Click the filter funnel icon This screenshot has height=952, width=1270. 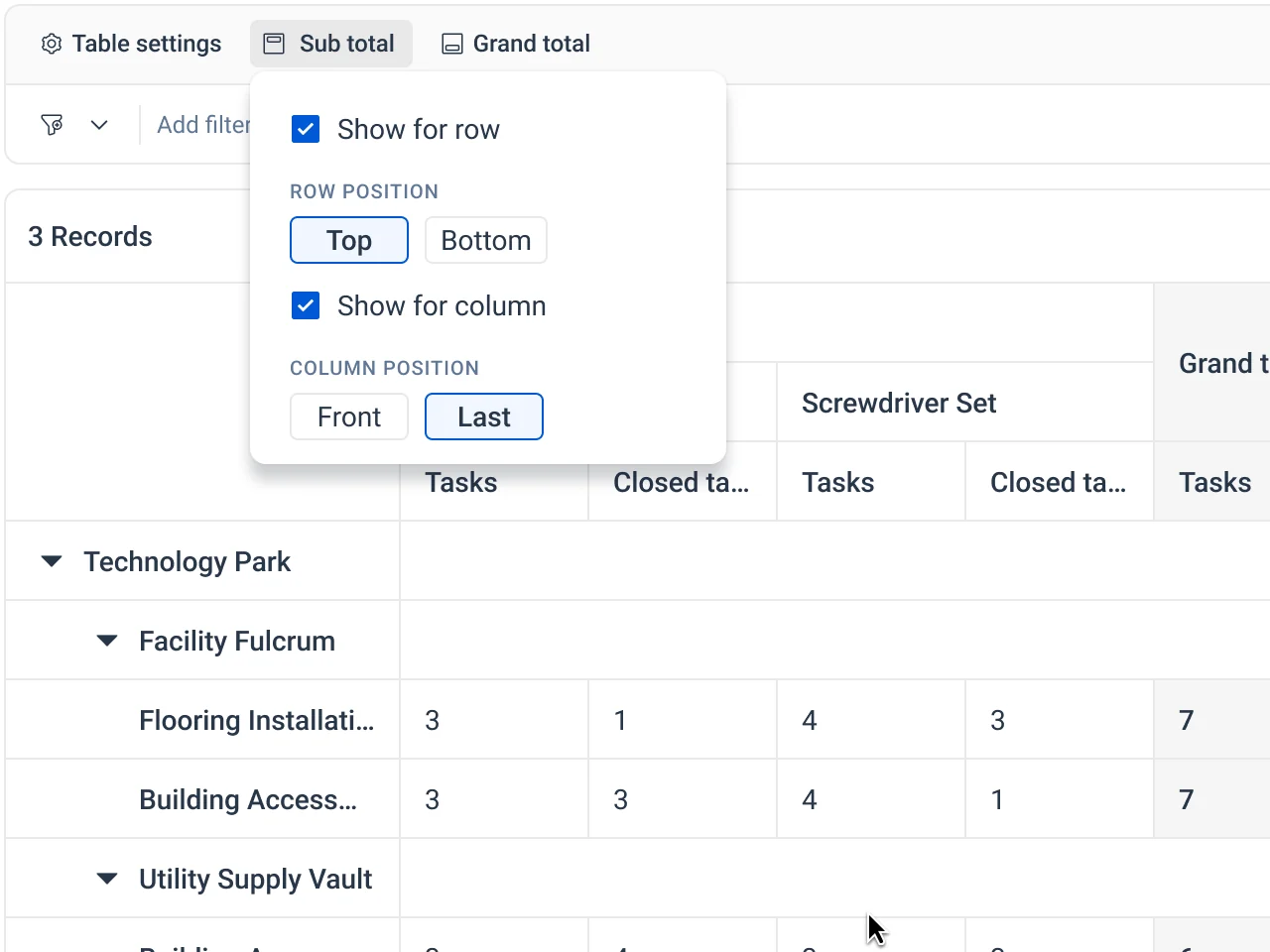(52, 125)
